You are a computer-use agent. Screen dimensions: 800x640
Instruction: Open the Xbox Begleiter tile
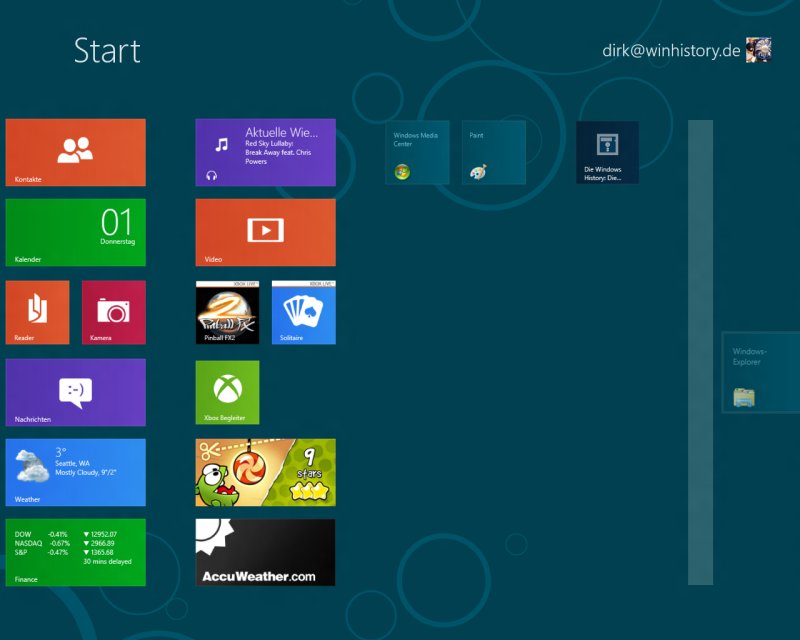tap(228, 392)
